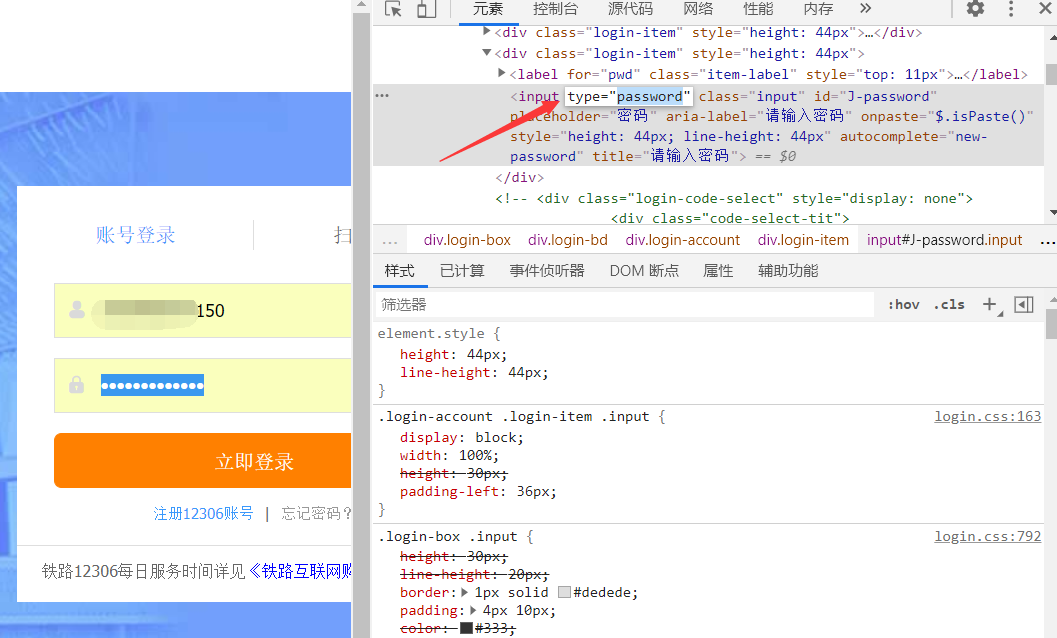This screenshot has height=638, width=1057.
Task: Toggle the .cls element classes panel
Action: (949, 304)
